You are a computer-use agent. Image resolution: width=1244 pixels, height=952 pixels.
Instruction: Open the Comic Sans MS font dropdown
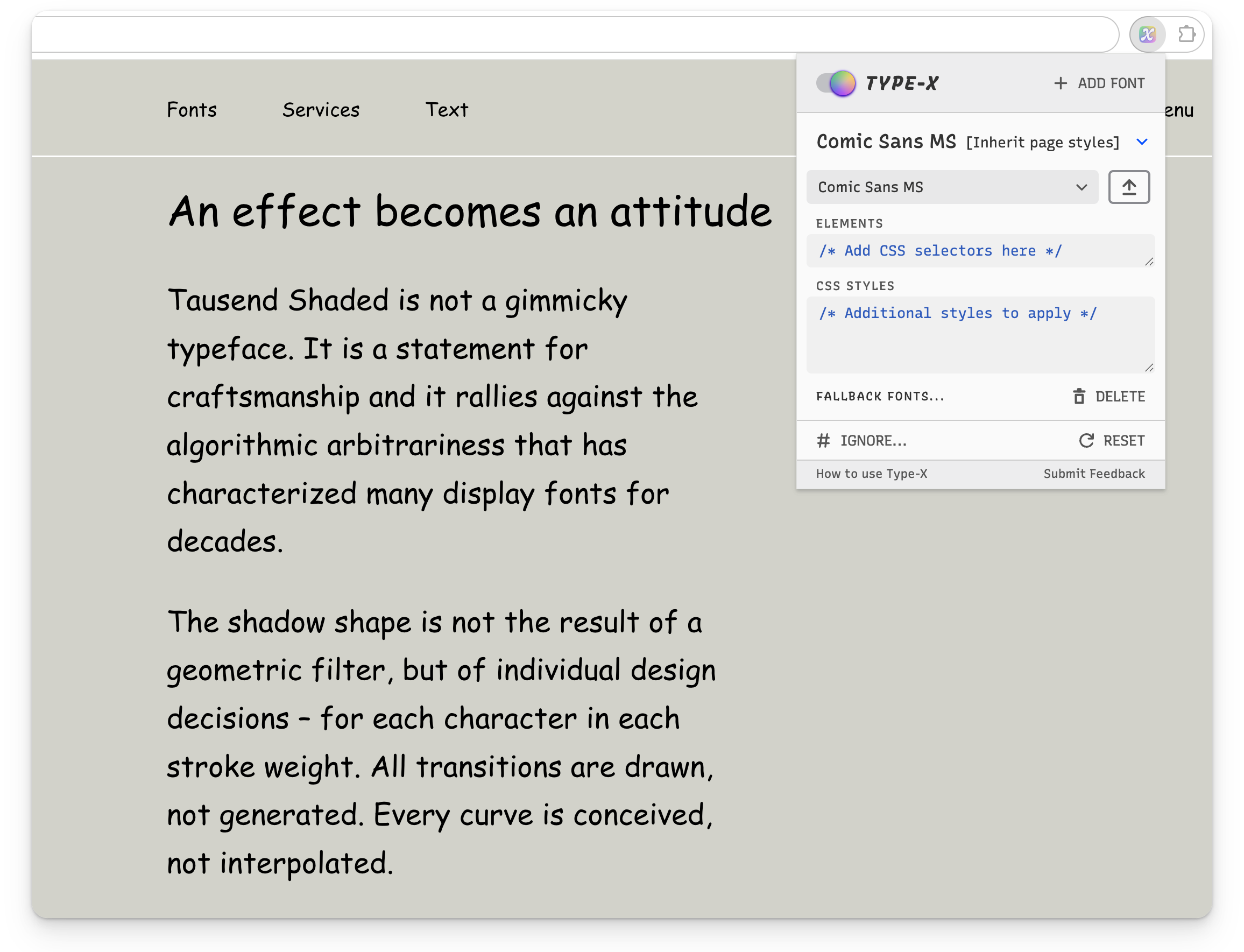(x=952, y=187)
